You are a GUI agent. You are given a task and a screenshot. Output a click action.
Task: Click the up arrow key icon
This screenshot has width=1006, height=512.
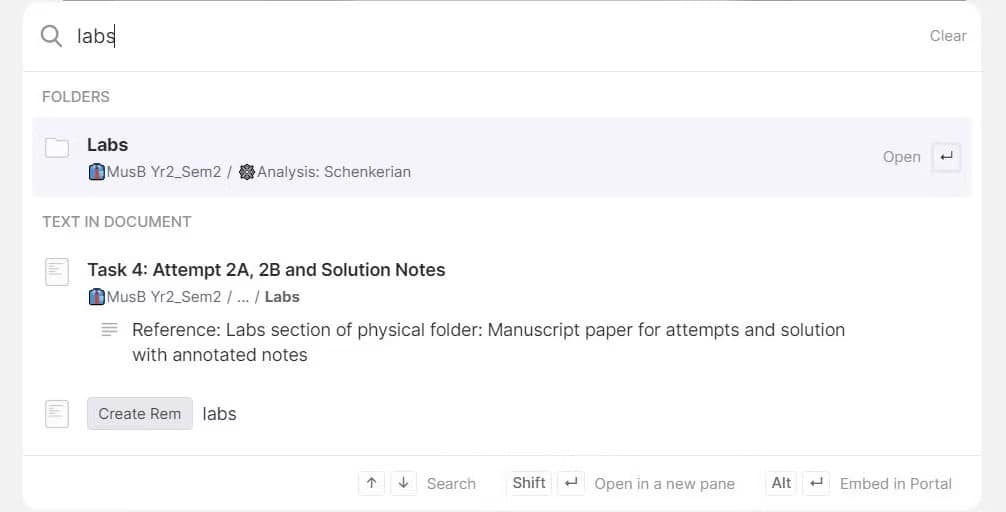(371, 483)
